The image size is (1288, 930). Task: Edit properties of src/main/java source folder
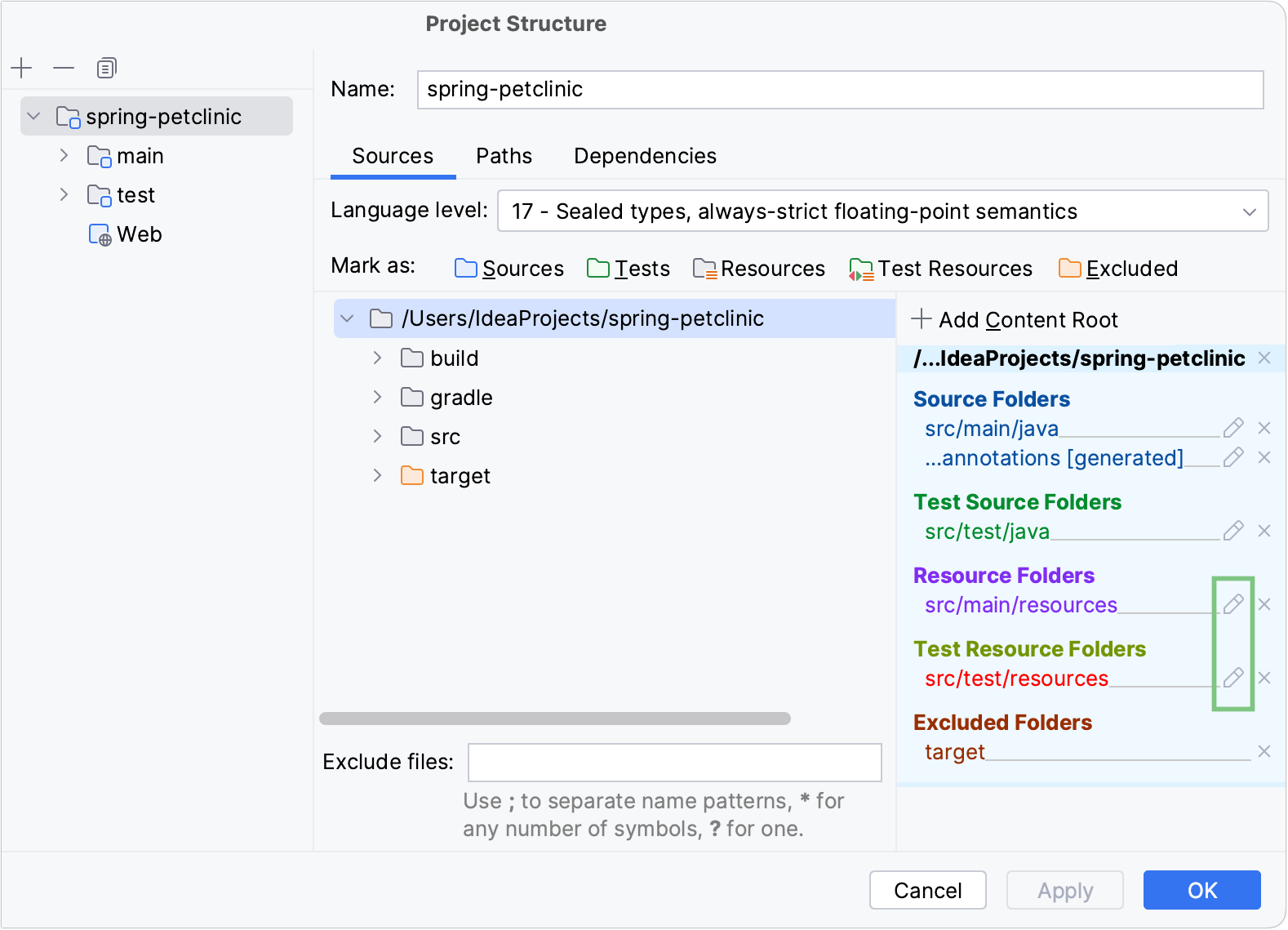1232,428
